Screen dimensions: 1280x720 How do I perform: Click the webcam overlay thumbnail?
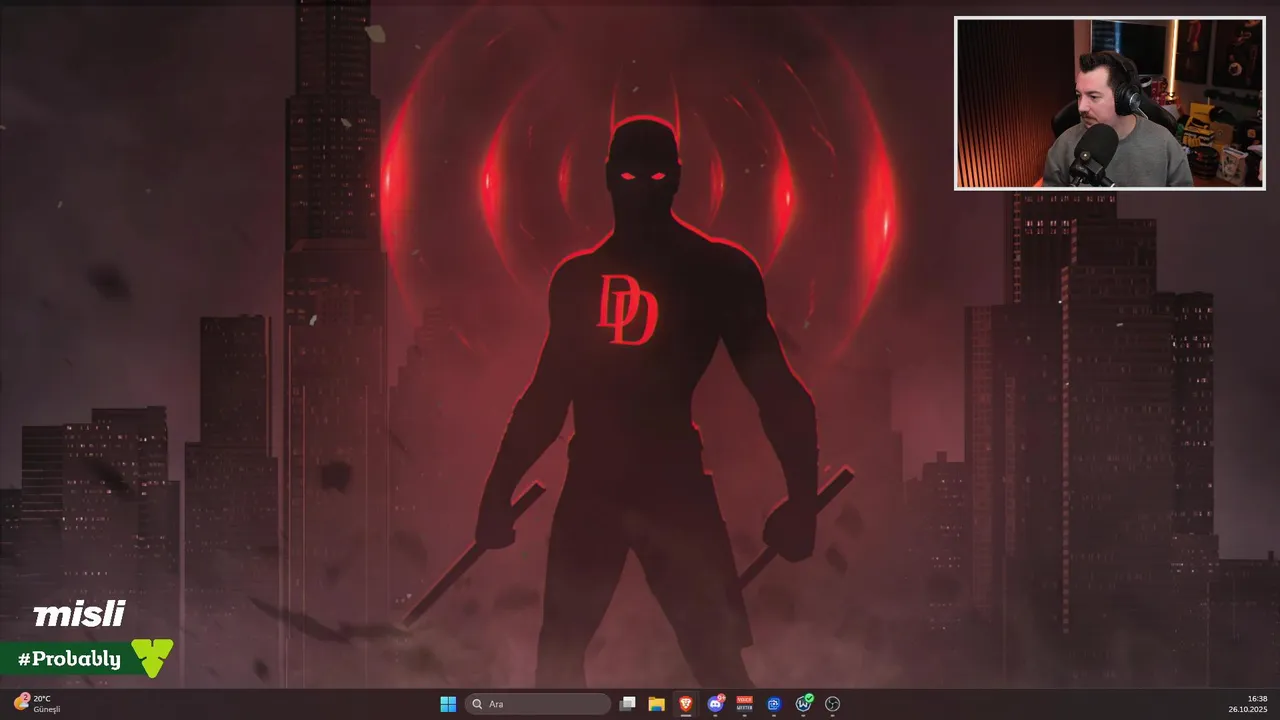[x=1110, y=103]
